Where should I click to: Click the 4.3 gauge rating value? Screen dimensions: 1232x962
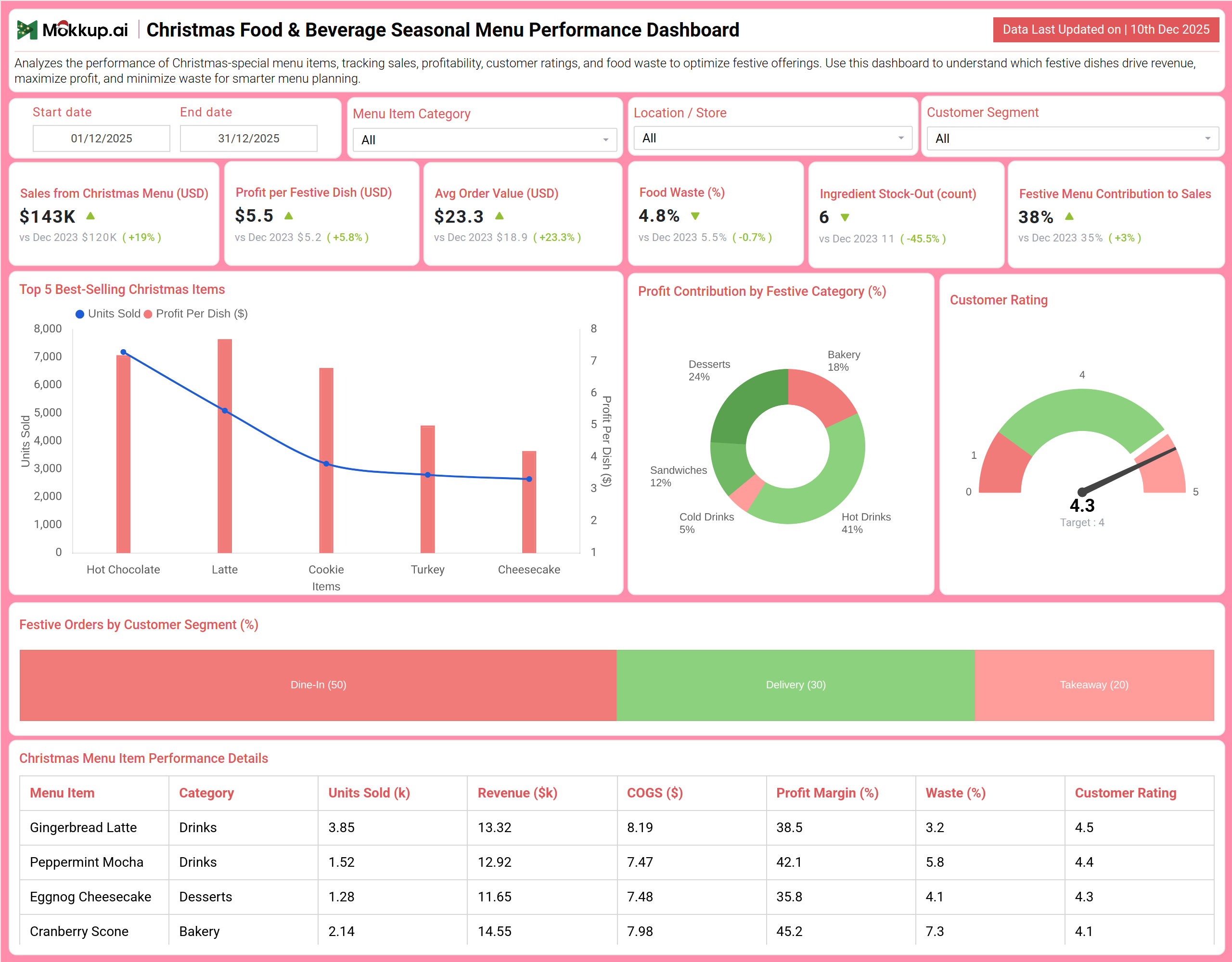[x=1082, y=506]
